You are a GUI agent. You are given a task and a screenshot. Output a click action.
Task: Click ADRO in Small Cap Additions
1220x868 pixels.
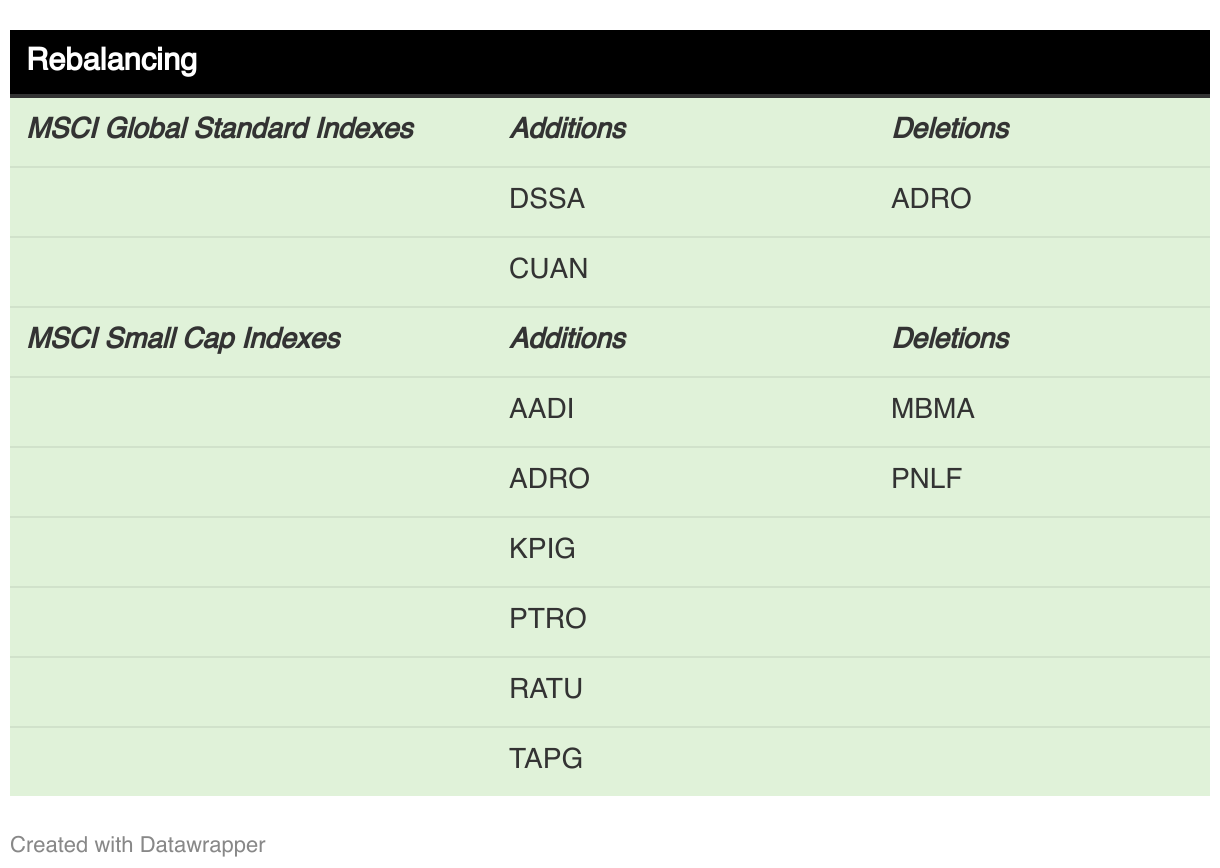(x=549, y=479)
